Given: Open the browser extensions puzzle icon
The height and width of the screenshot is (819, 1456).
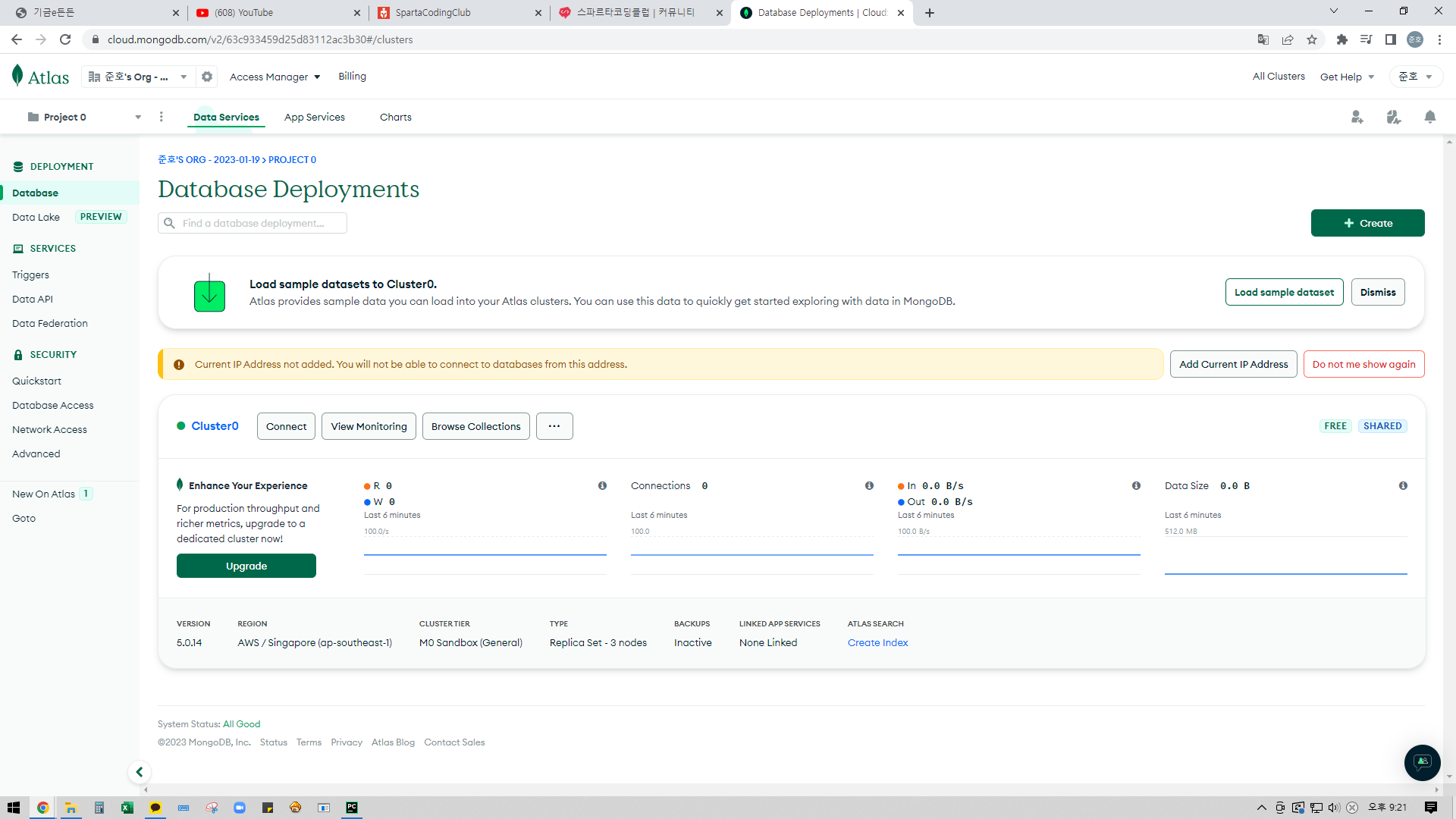Looking at the screenshot, I should 1342,39.
